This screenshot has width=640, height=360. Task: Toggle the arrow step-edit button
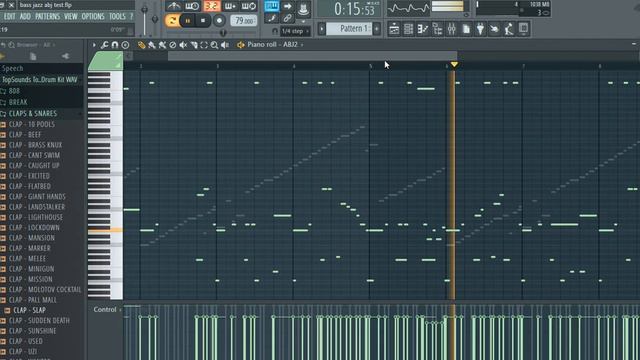point(287,6)
